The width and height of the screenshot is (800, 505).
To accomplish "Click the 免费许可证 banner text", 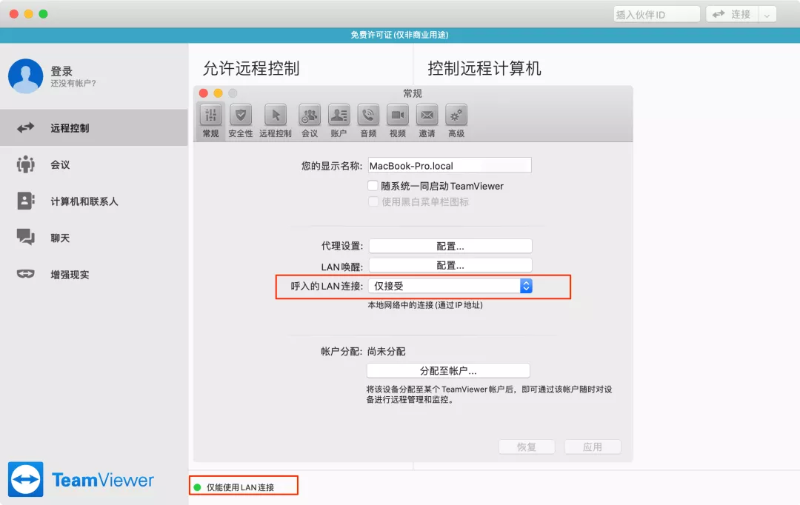I will coord(399,35).
